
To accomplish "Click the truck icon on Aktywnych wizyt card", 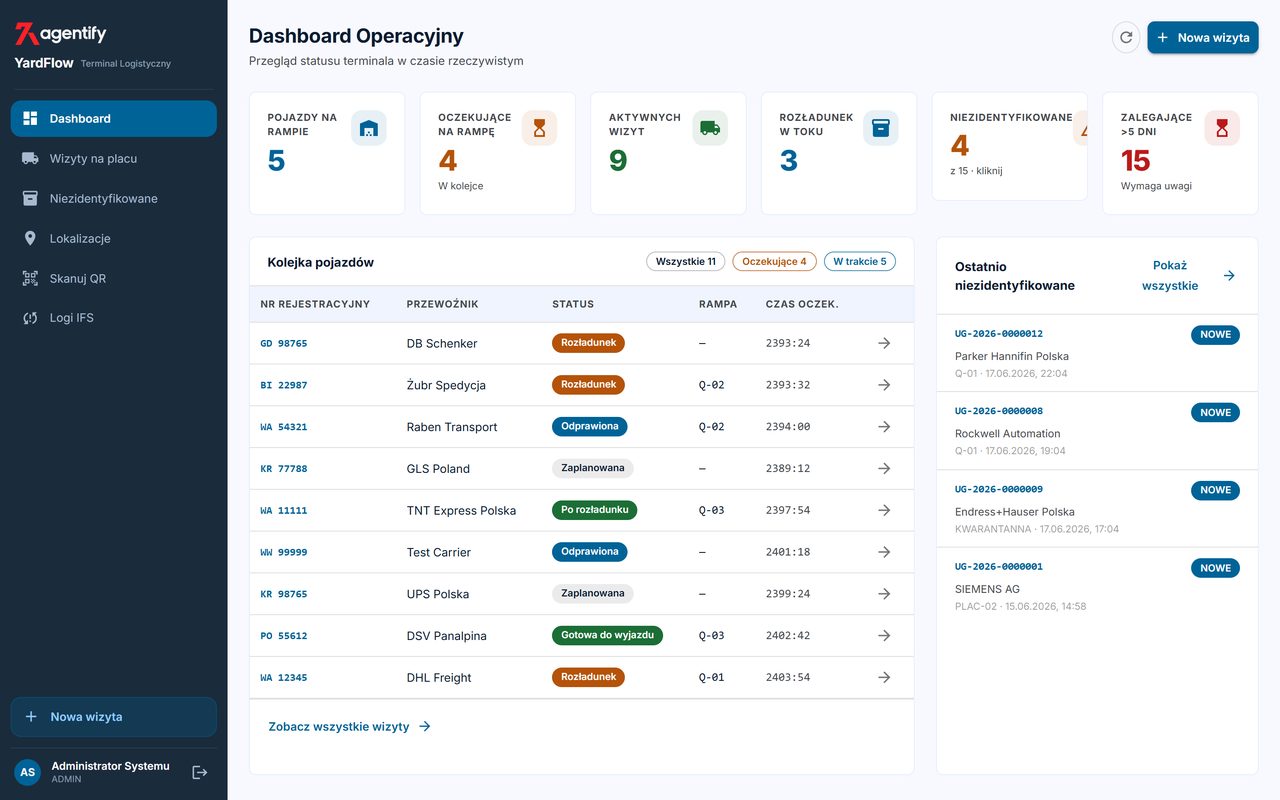I will 710,128.
